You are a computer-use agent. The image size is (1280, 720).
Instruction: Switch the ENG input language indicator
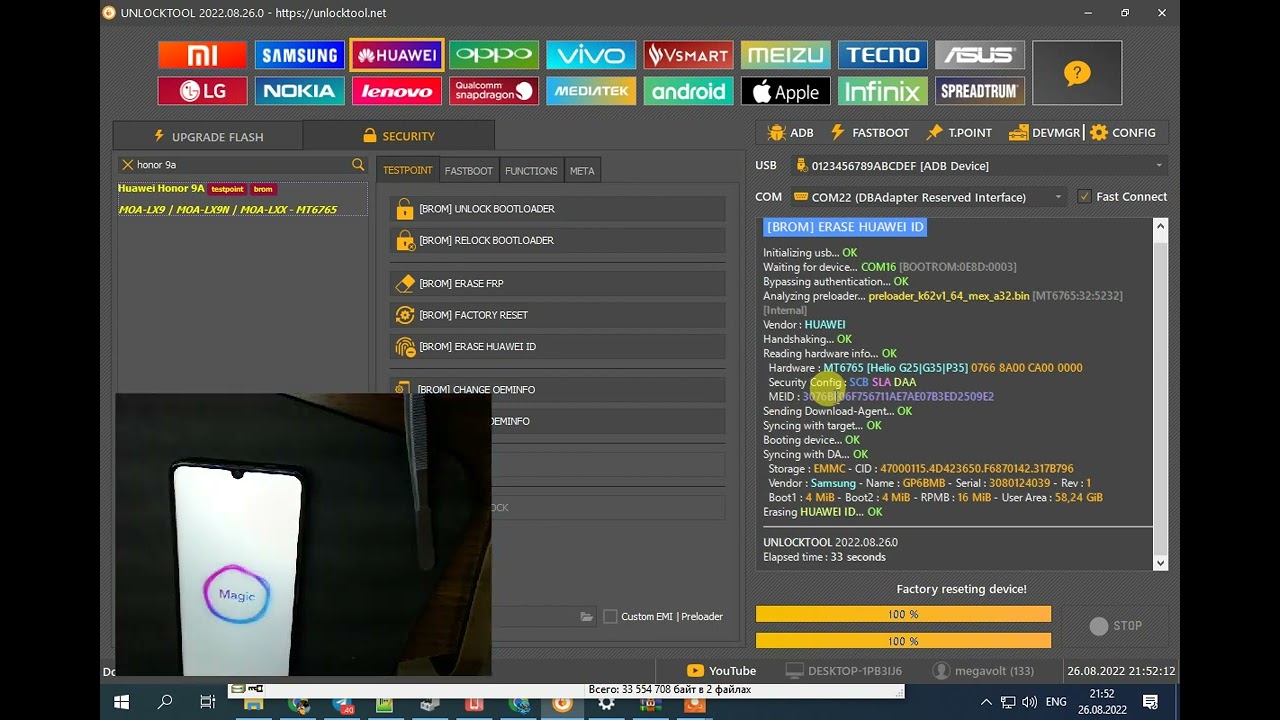click(1056, 702)
